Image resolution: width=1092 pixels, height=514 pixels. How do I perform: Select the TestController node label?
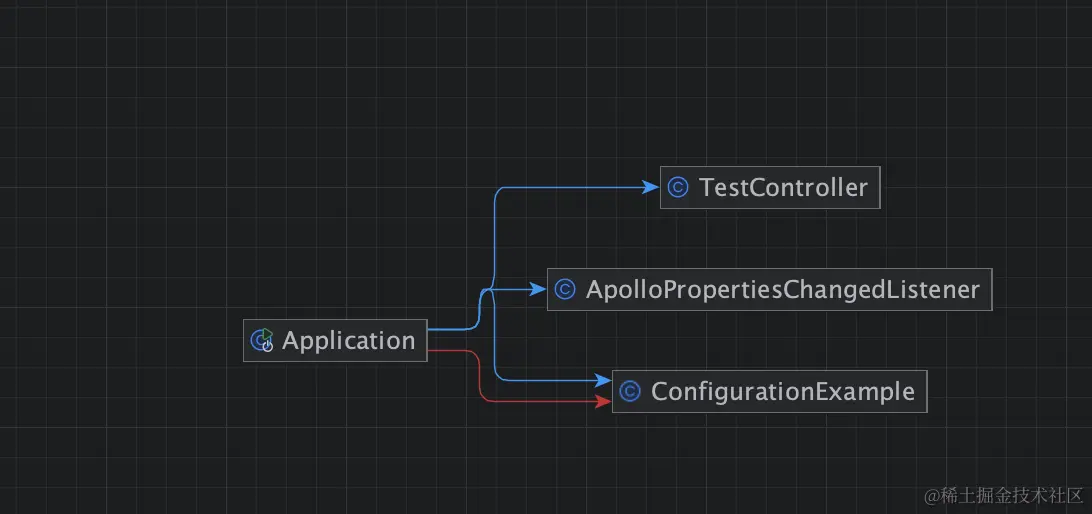point(783,187)
